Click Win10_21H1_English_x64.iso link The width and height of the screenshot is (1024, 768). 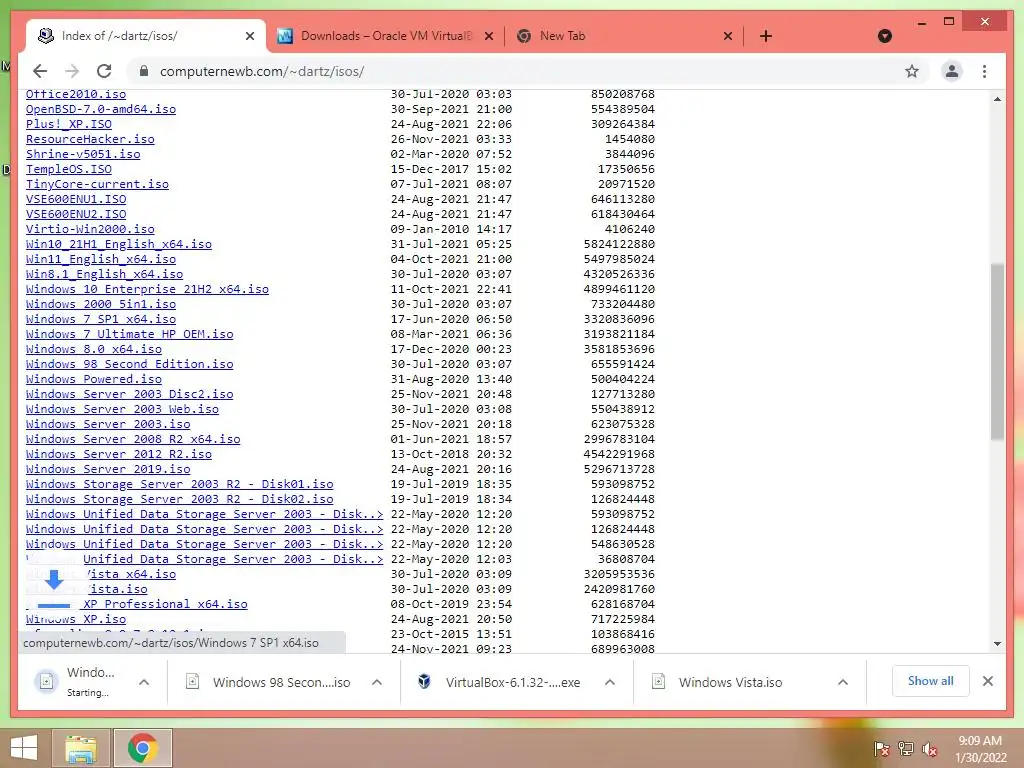[119, 244]
